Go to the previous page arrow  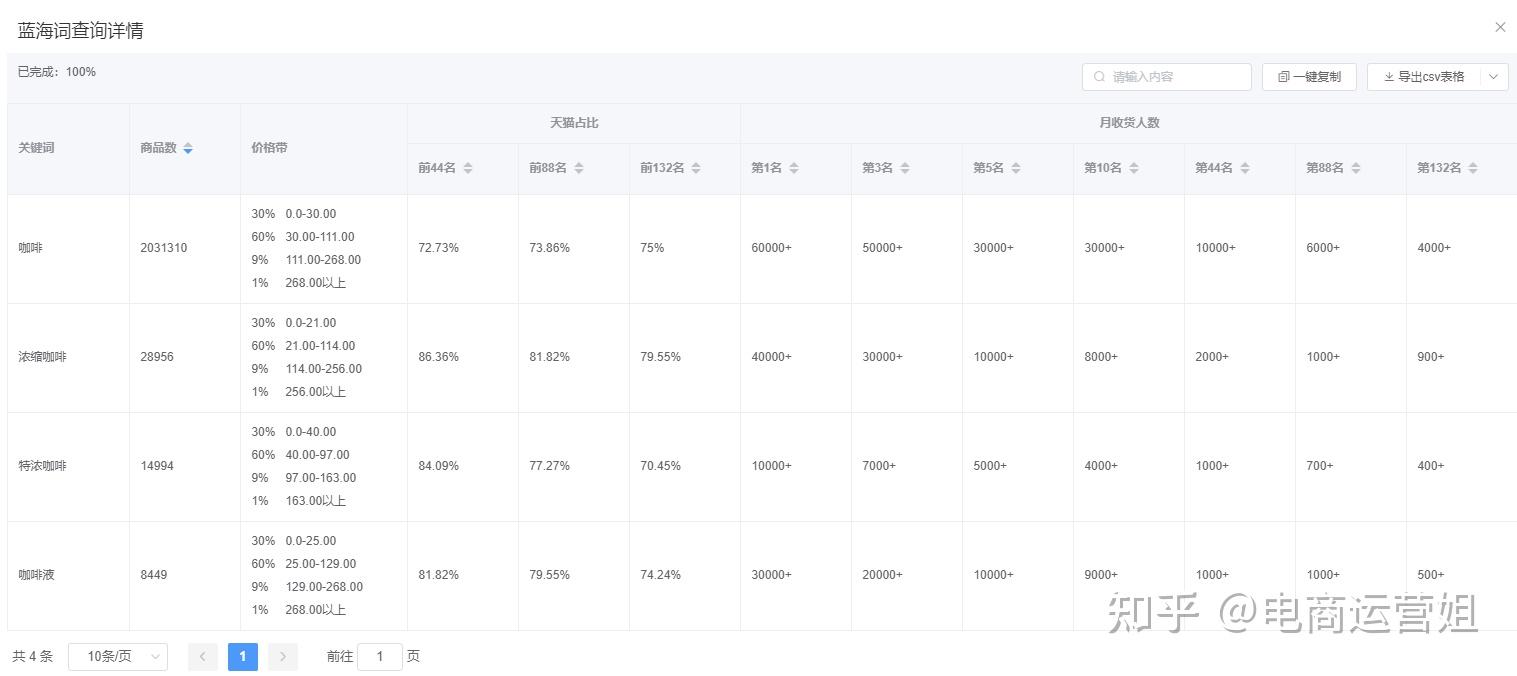pos(203,657)
